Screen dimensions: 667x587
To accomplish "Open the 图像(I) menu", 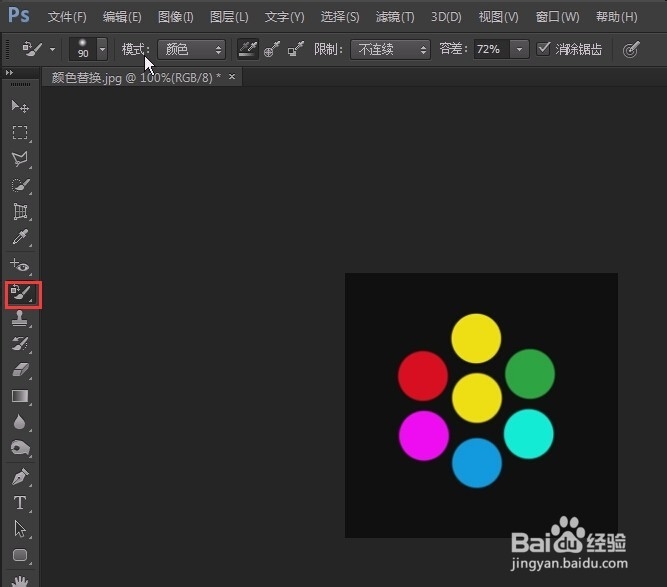I will (x=176, y=17).
